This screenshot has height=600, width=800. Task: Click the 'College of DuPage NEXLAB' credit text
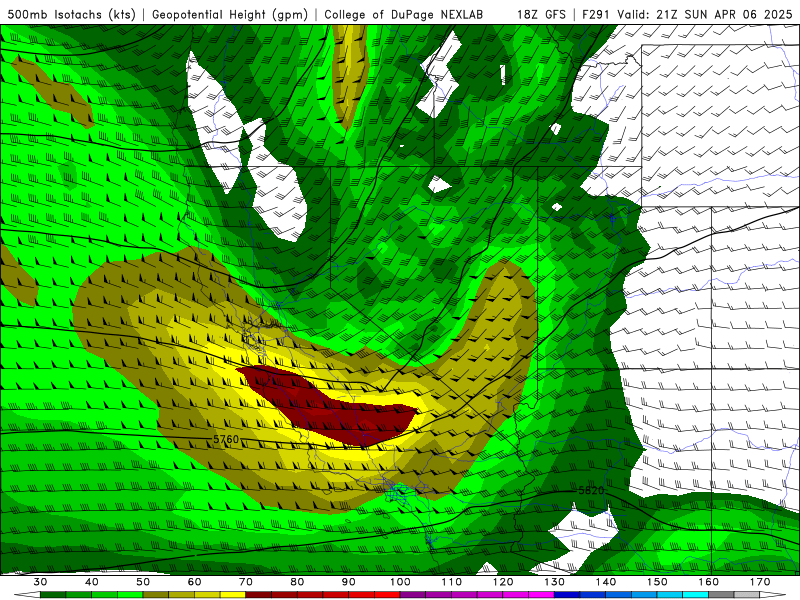point(403,15)
